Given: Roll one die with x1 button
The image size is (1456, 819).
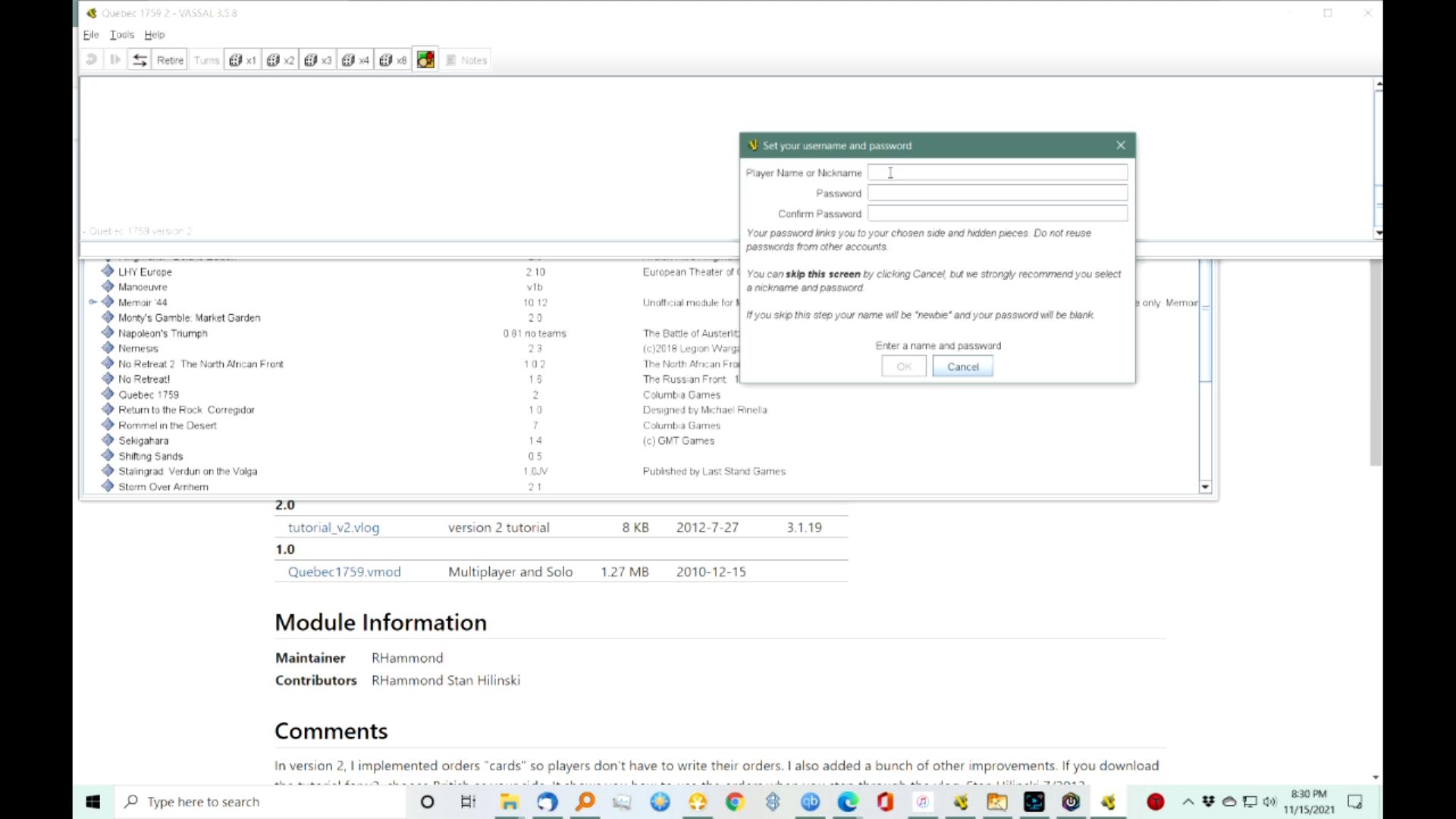Looking at the screenshot, I should 243,60.
